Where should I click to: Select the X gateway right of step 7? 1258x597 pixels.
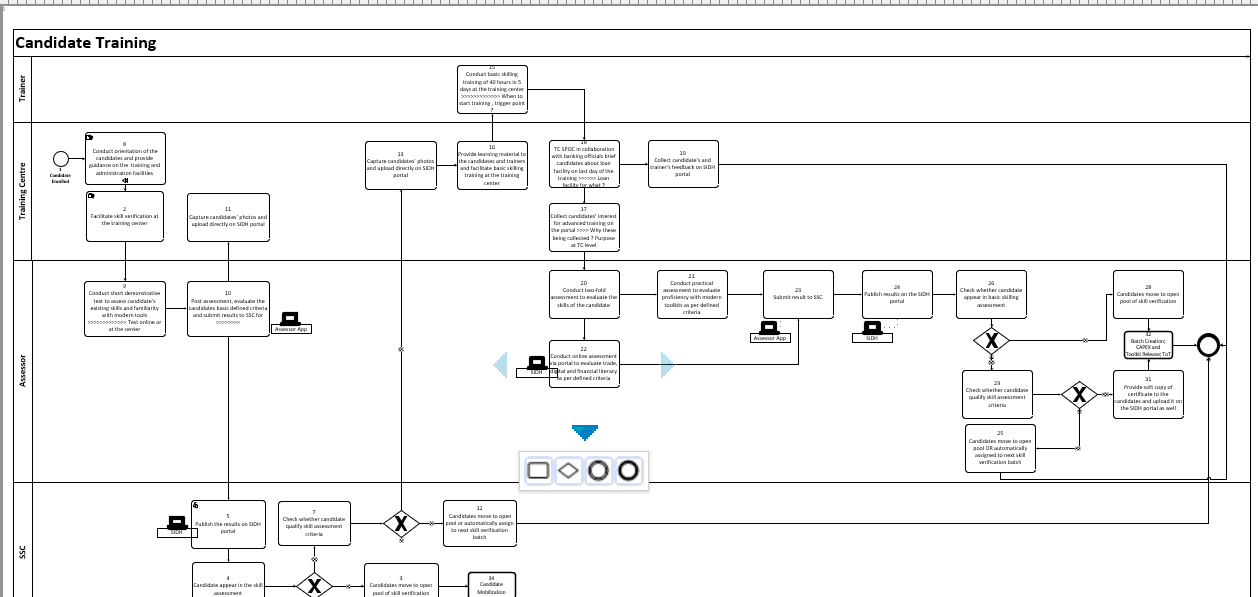pos(401,523)
